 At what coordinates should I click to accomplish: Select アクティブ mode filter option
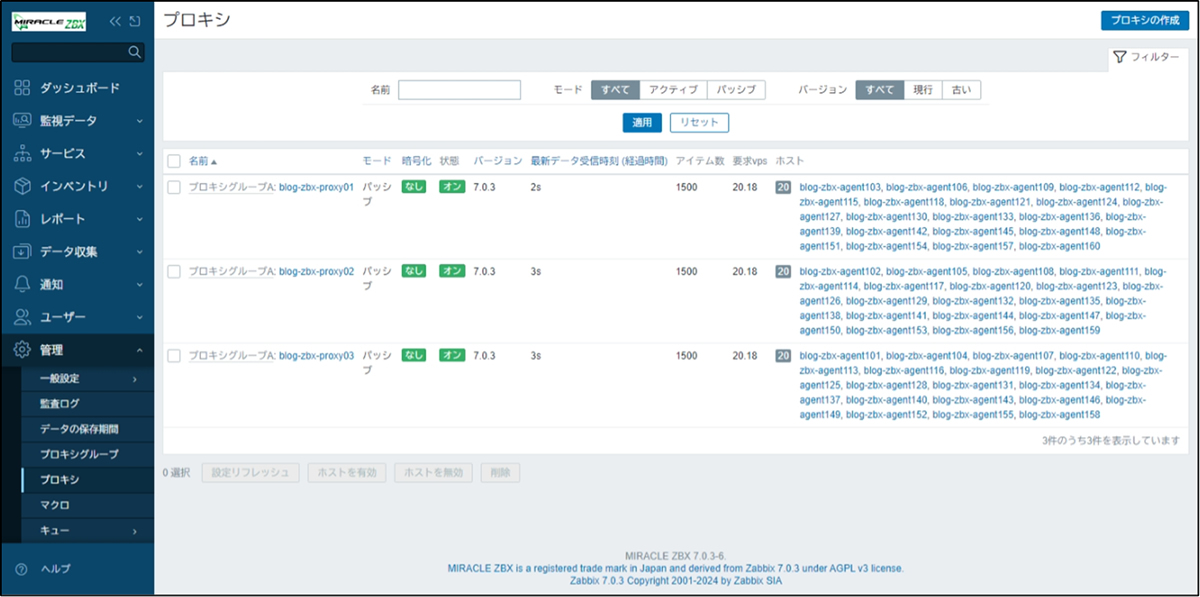pos(672,90)
